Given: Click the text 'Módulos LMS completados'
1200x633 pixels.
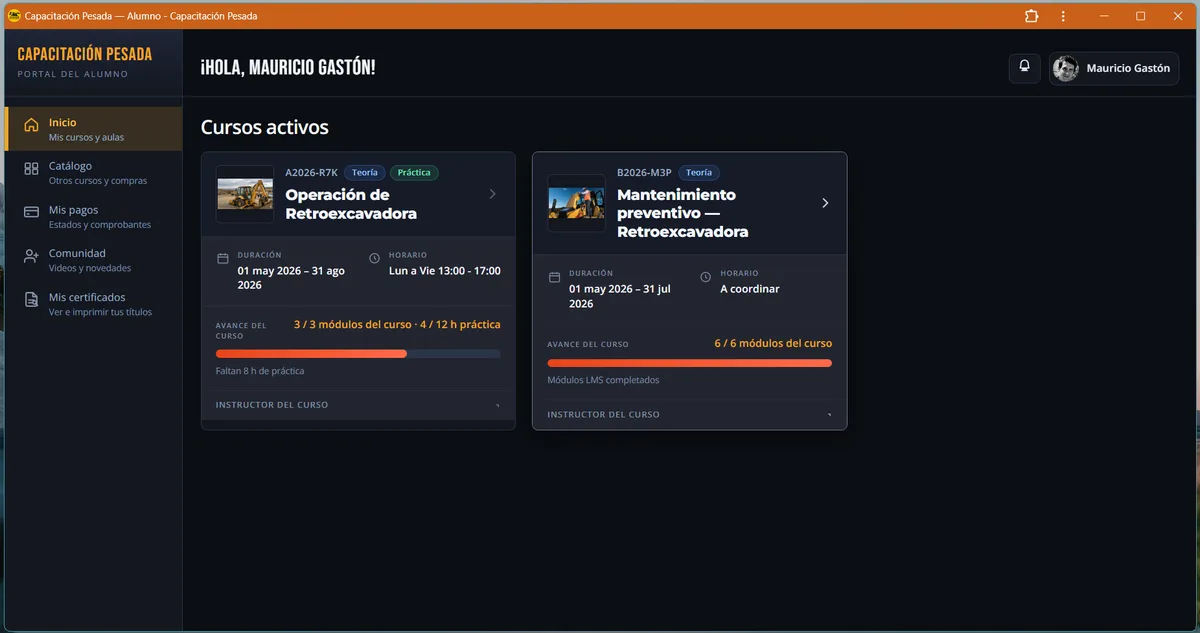Looking at the screenshot, I should pos(603,380).
